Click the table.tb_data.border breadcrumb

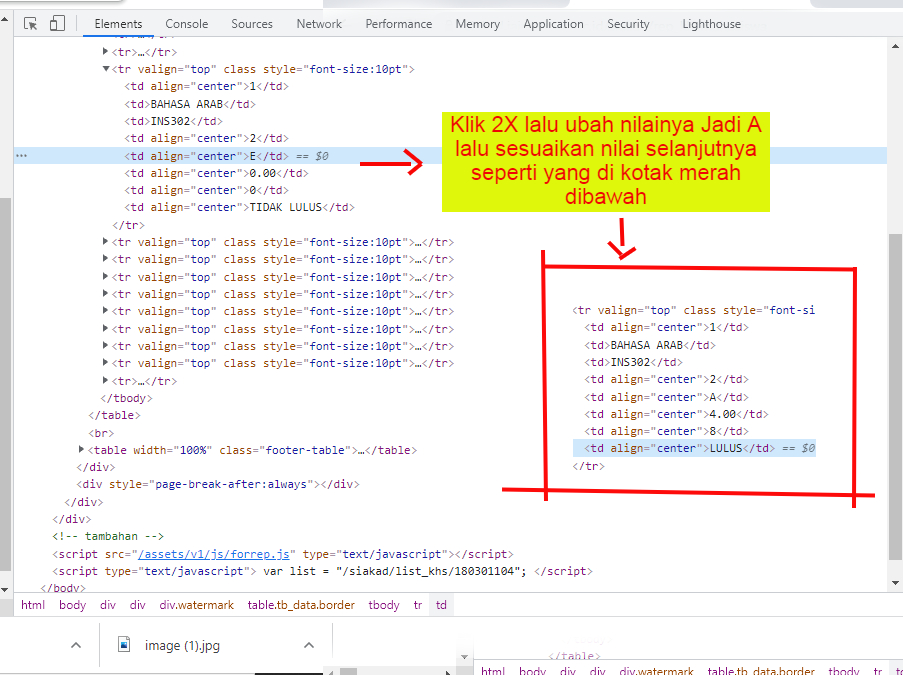301,605
